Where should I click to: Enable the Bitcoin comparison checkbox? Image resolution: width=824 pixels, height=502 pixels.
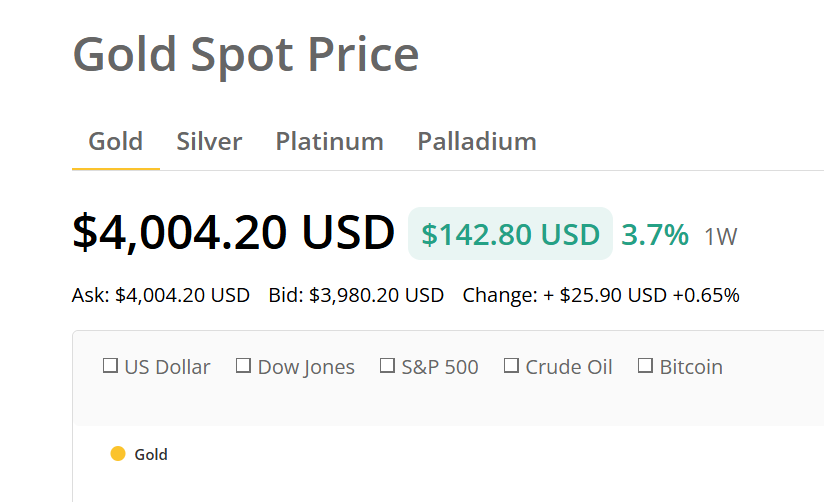[645, 366]
